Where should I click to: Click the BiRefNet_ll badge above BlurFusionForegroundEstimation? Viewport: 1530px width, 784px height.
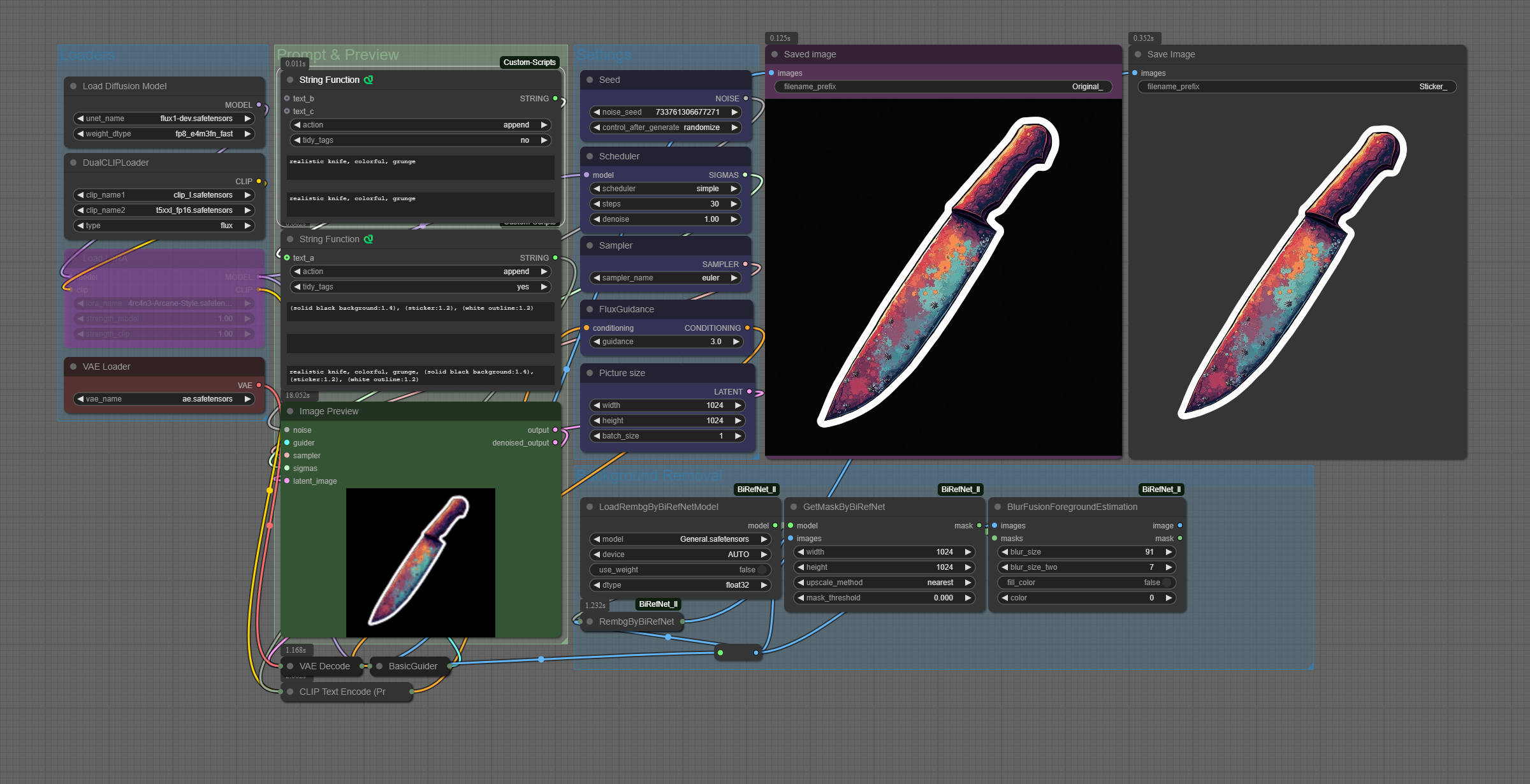(1161, 490)
